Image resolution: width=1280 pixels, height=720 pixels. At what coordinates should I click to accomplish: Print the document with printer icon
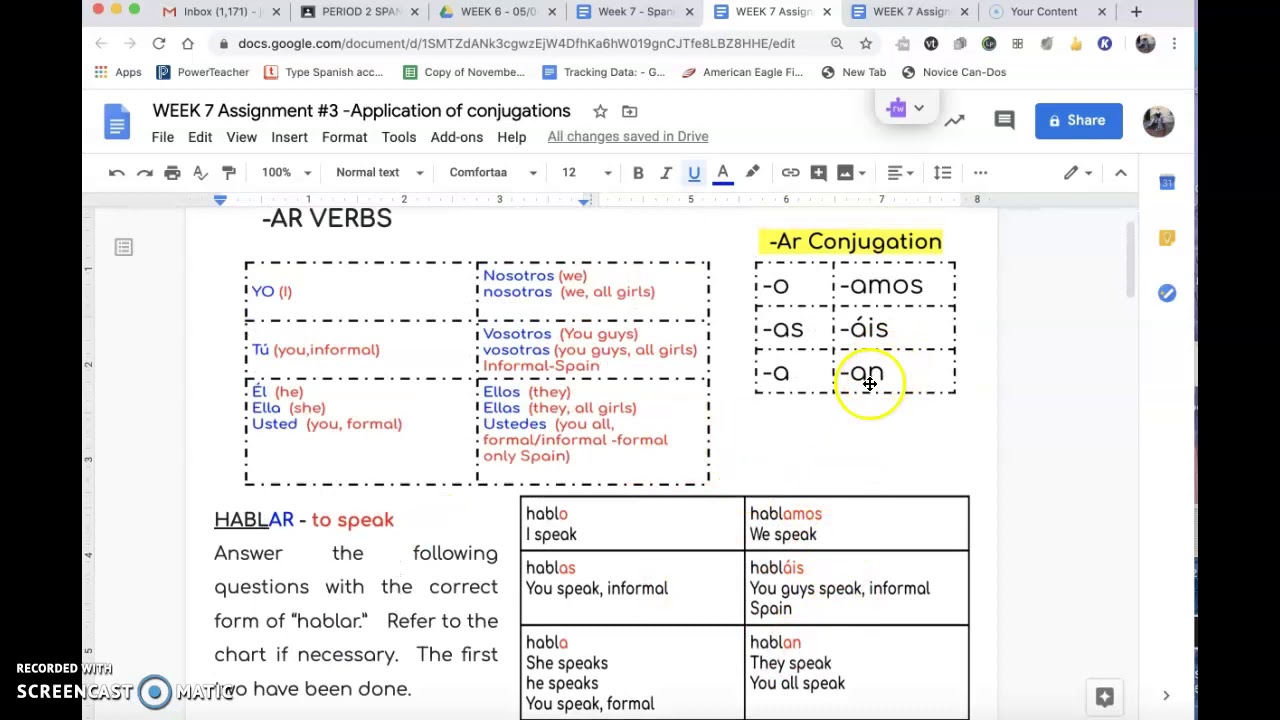coord(172,173)
